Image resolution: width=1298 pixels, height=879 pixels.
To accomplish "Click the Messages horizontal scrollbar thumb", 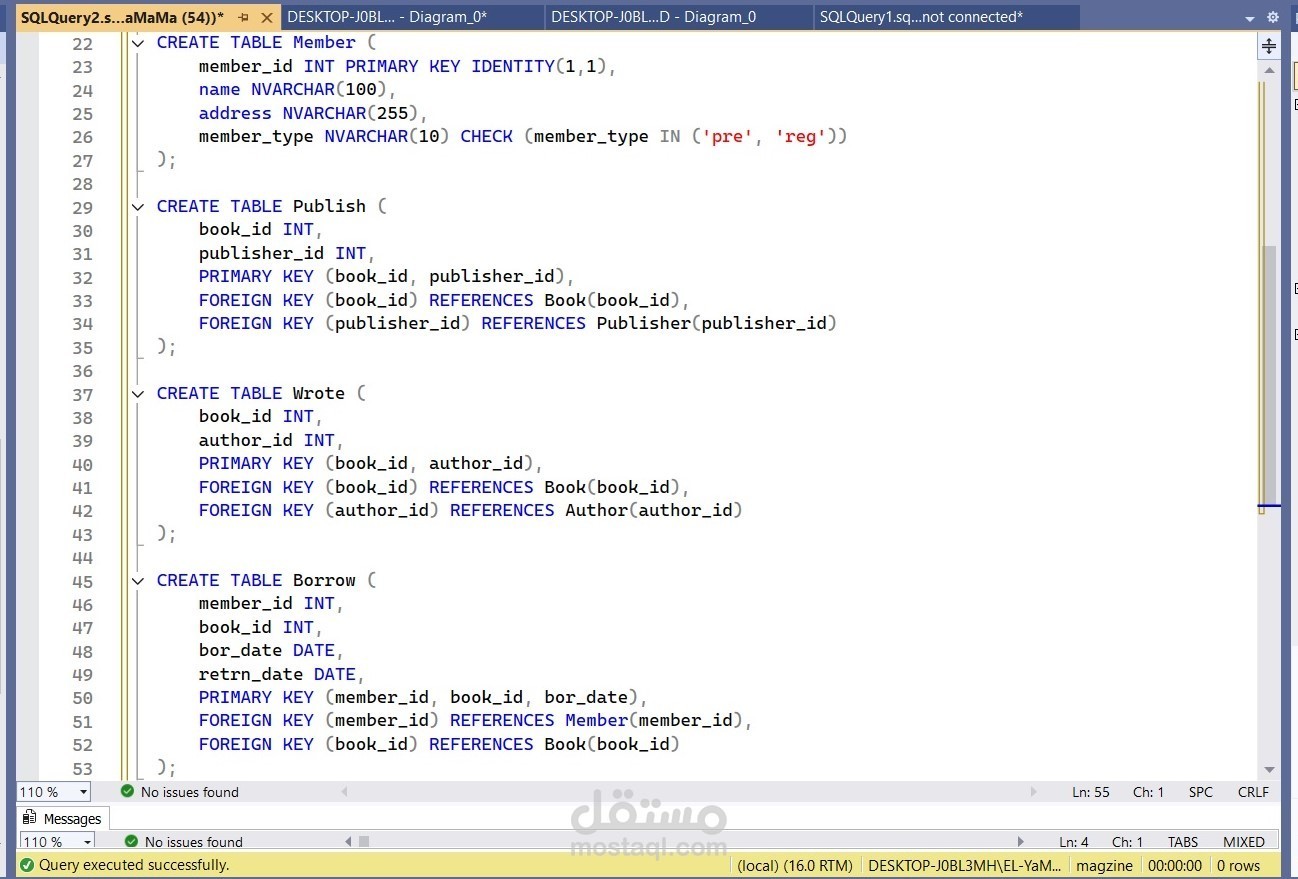I will click(364, 842).
